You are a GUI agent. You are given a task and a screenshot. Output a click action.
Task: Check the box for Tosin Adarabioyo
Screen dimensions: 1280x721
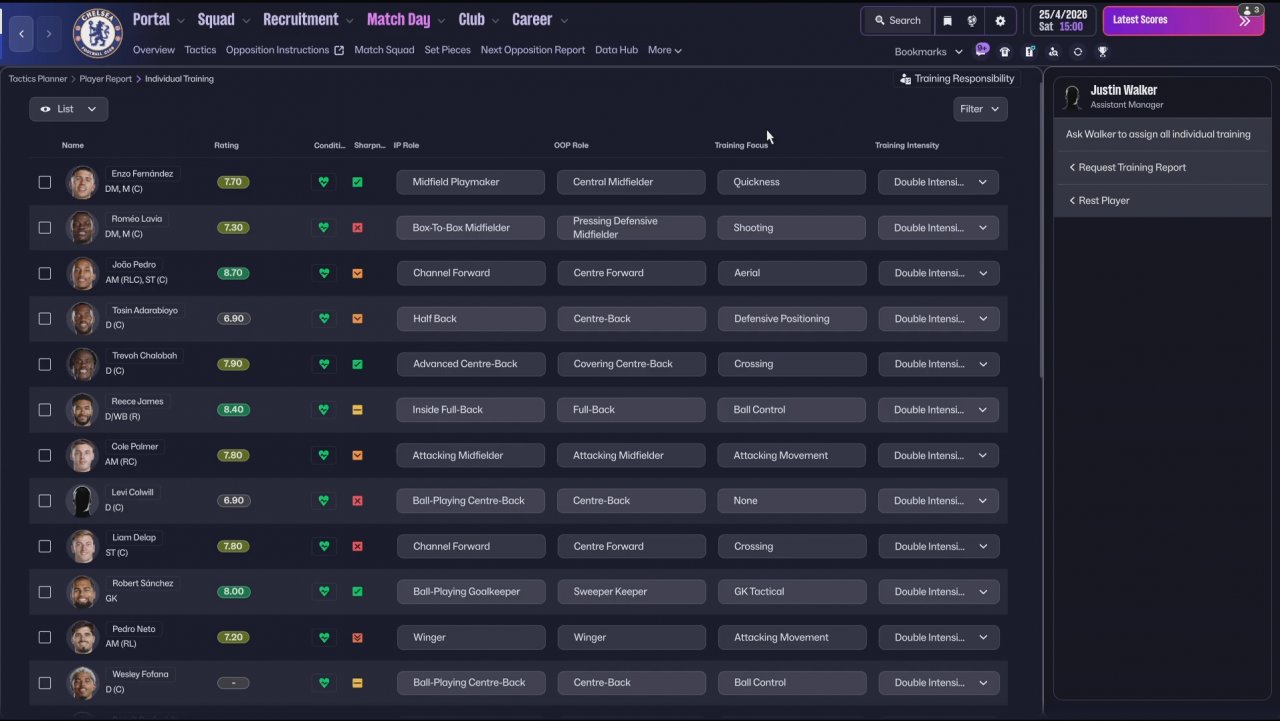coord(44,319)
